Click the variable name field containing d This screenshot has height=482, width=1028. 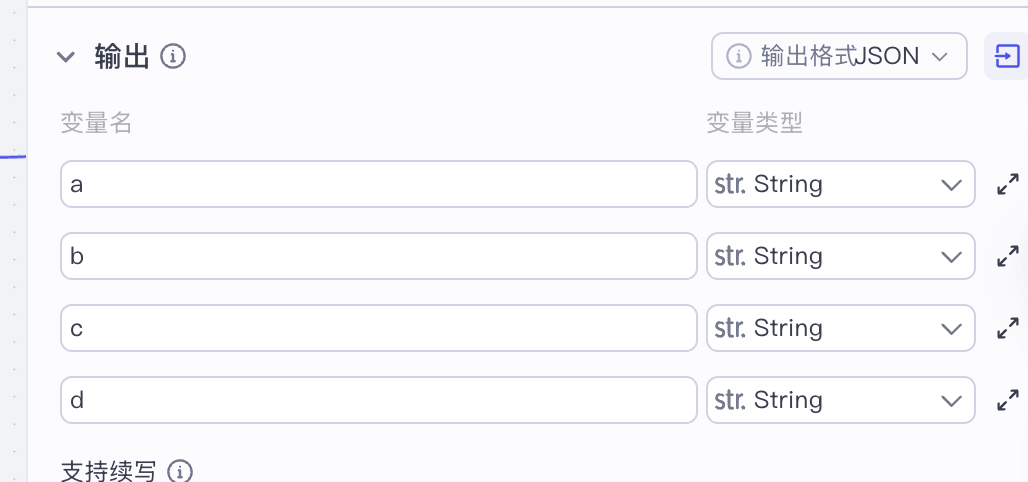378,401
